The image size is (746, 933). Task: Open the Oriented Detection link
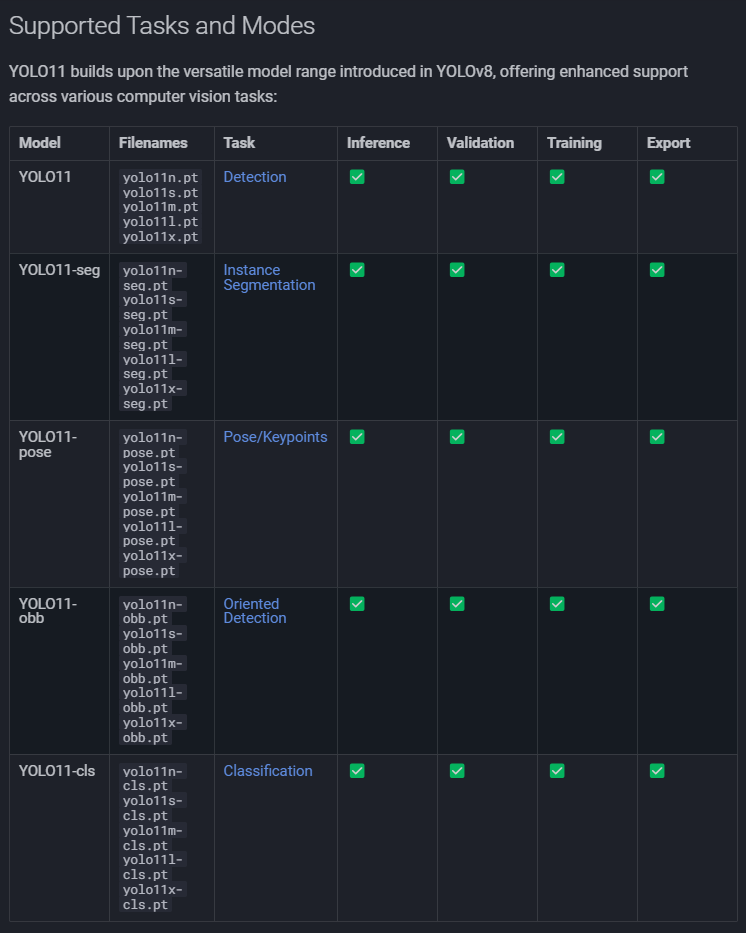(255, 611)
